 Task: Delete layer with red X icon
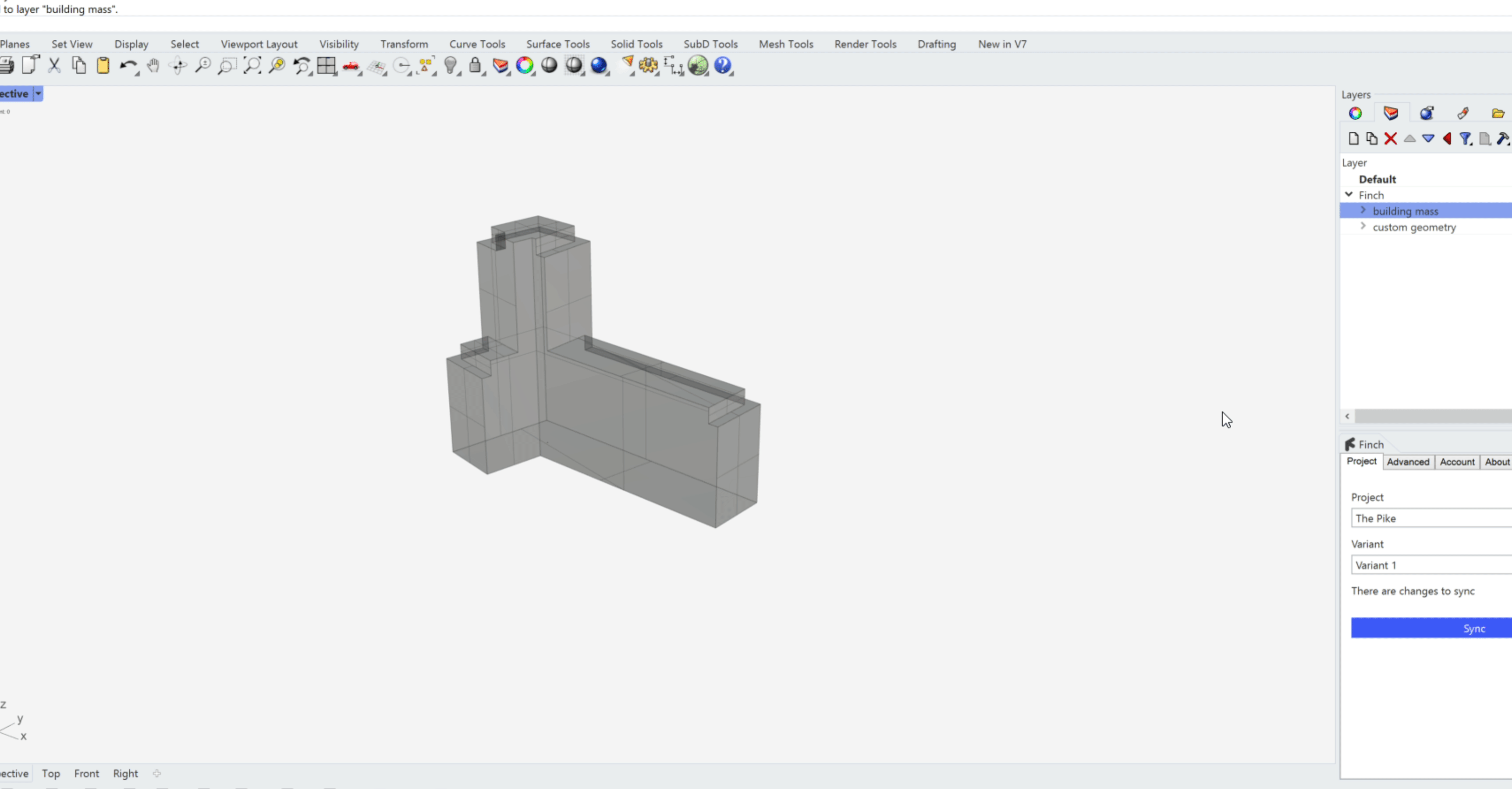[1391, 139]
